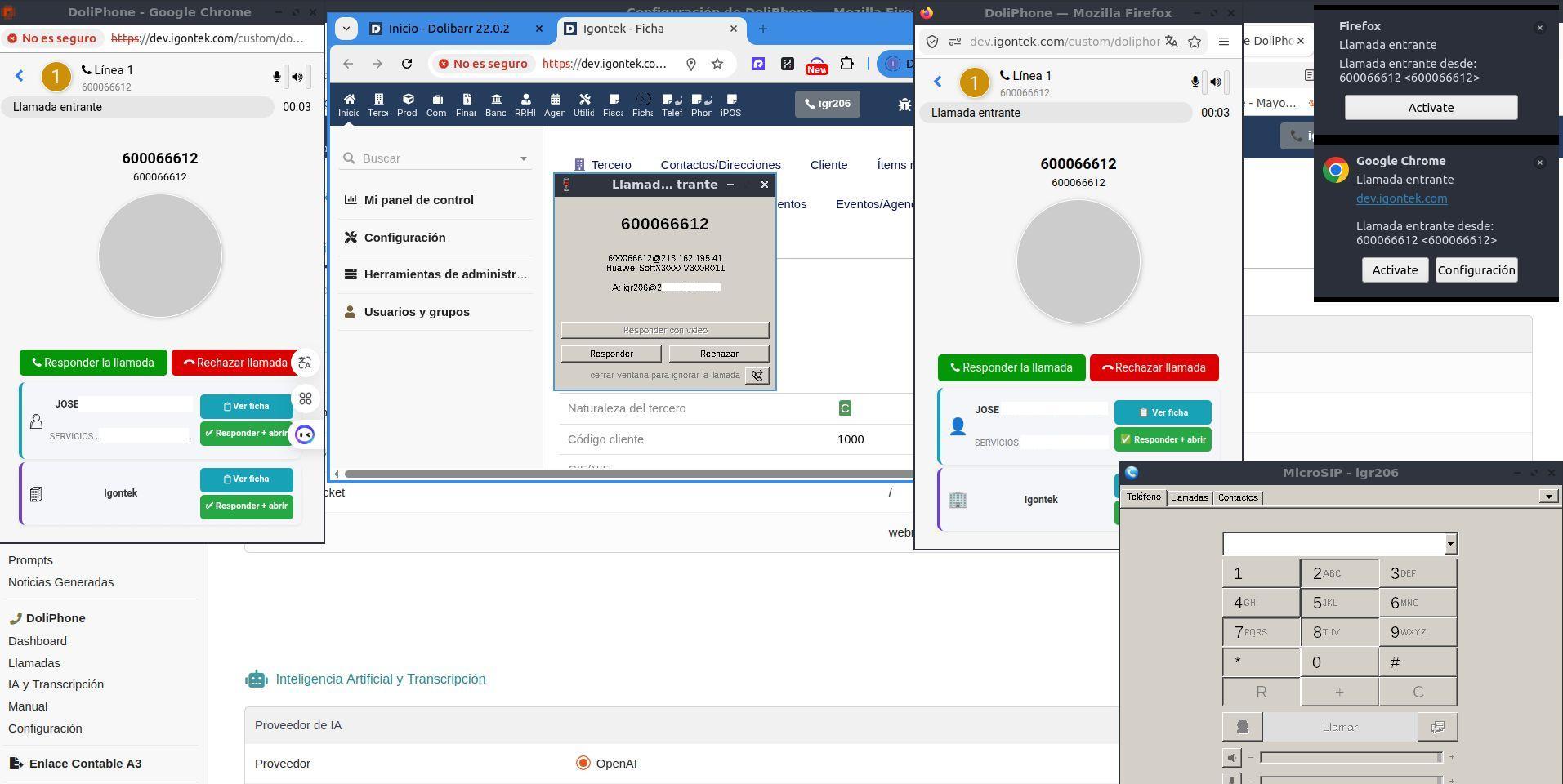Open Firefox hamburger menu
This screenshot has width=1563, height=784.
1223,42
